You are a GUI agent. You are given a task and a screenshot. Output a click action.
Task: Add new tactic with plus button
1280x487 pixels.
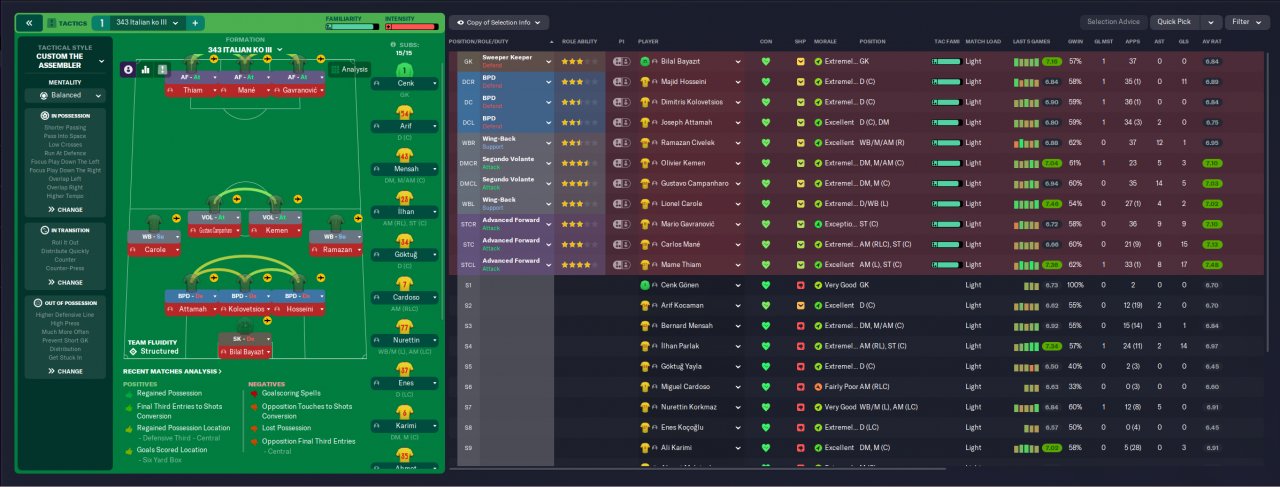tap(195, 22)
